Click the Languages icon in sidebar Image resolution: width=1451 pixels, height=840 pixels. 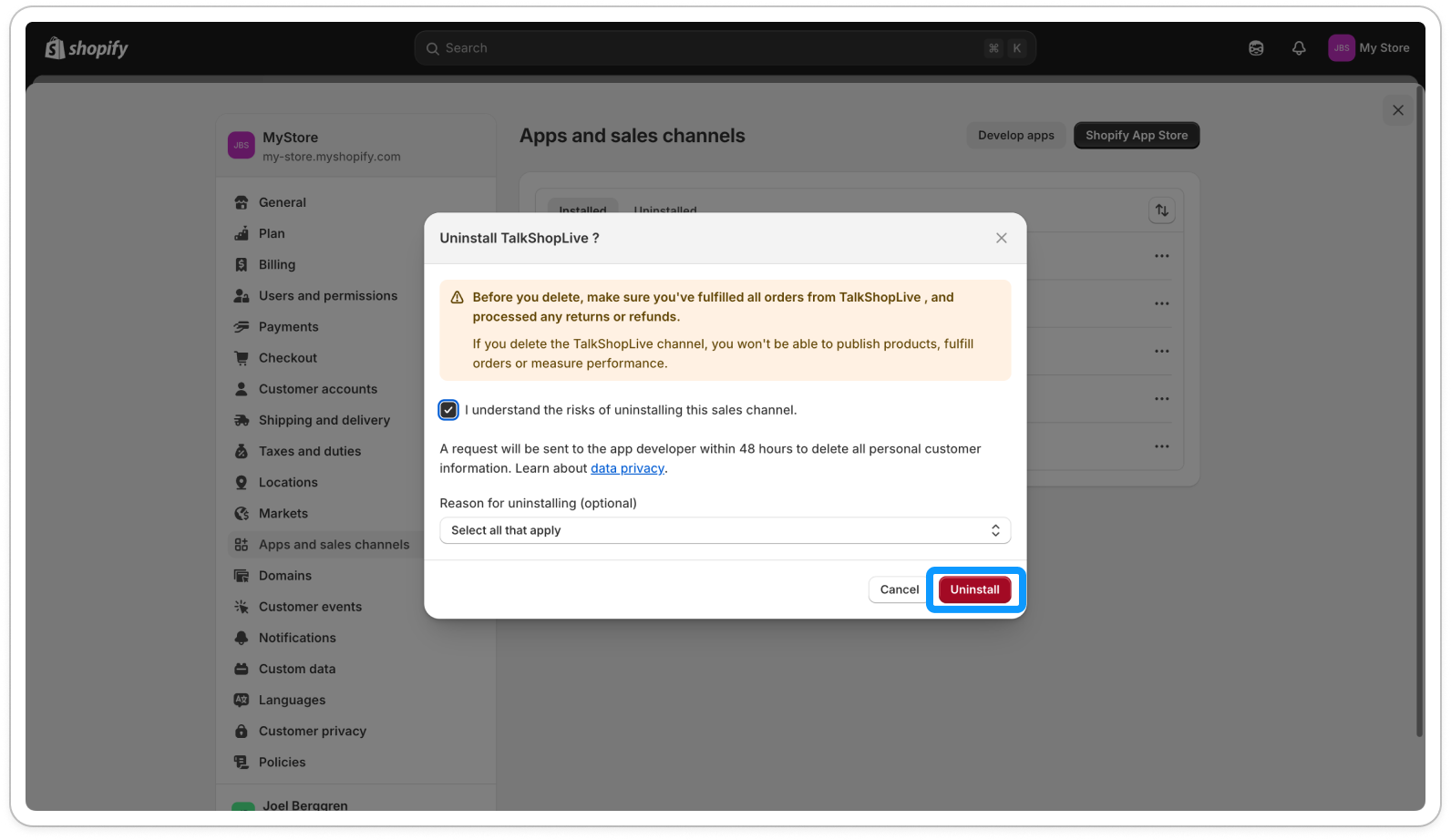pos(242,700)
